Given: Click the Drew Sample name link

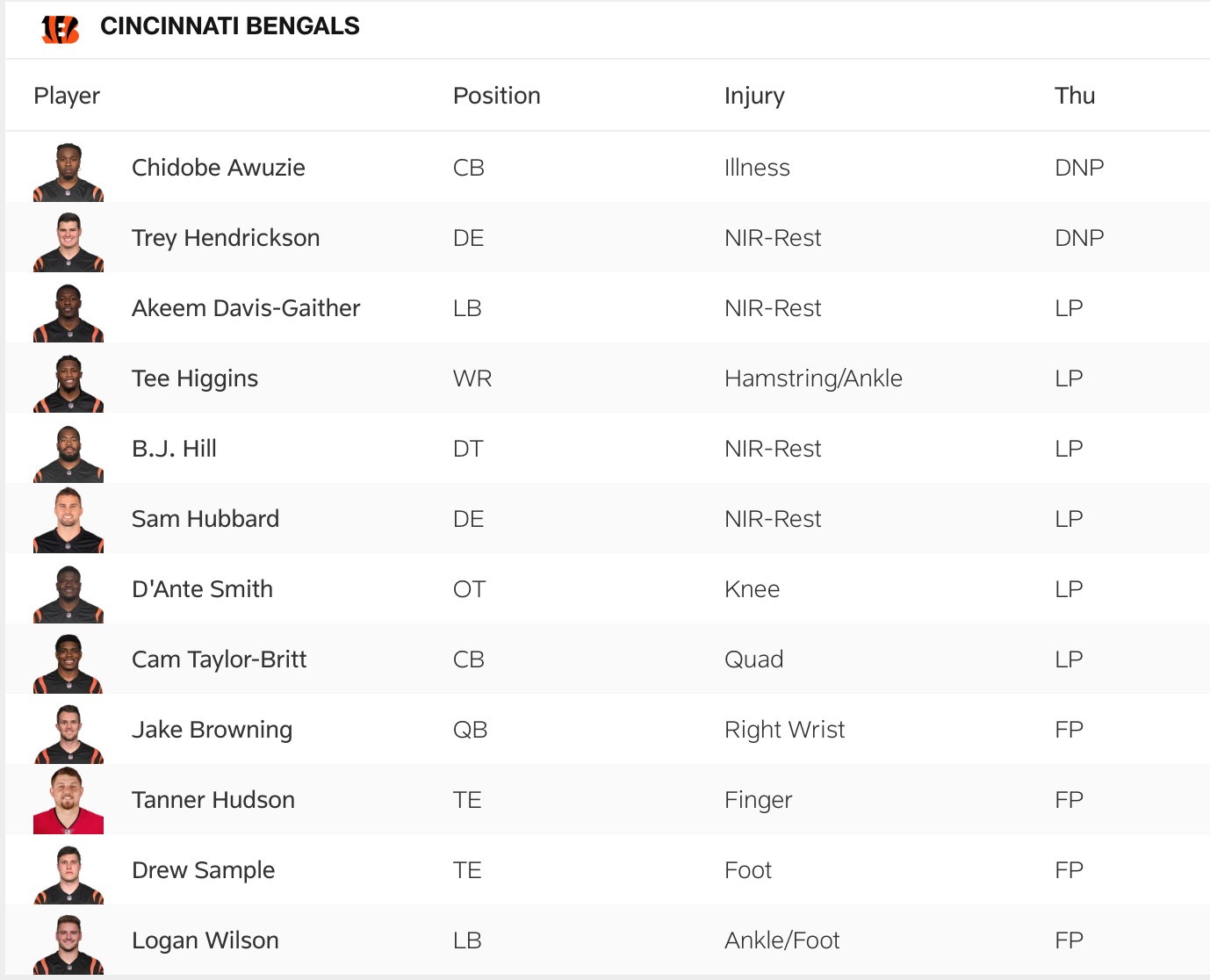Looking at the screenshot, I should [x=203, y=870].
